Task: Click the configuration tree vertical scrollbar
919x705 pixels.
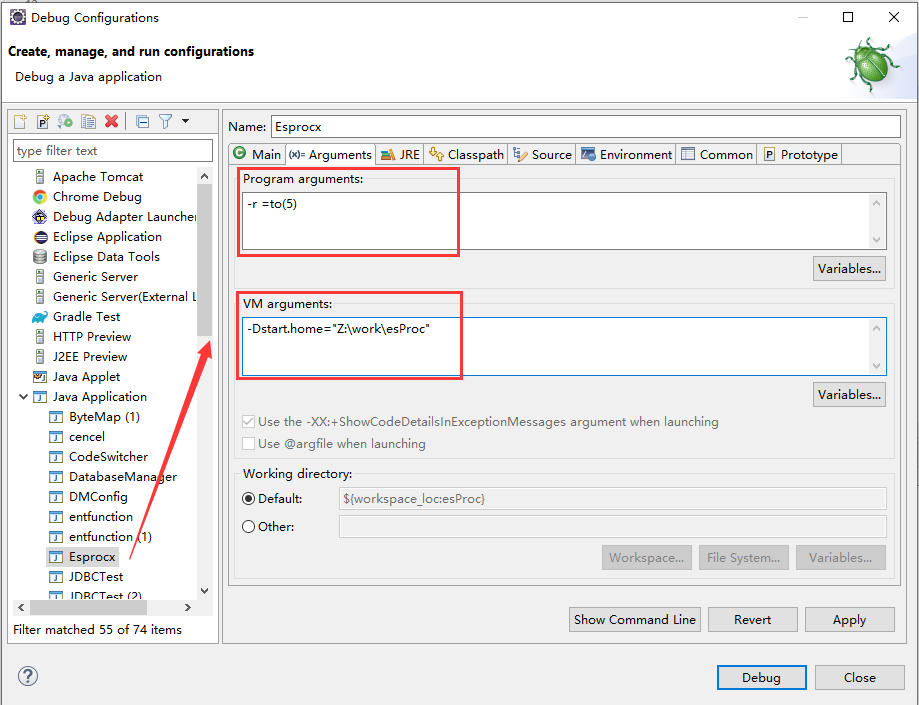Action: click(x=205, y=260)
